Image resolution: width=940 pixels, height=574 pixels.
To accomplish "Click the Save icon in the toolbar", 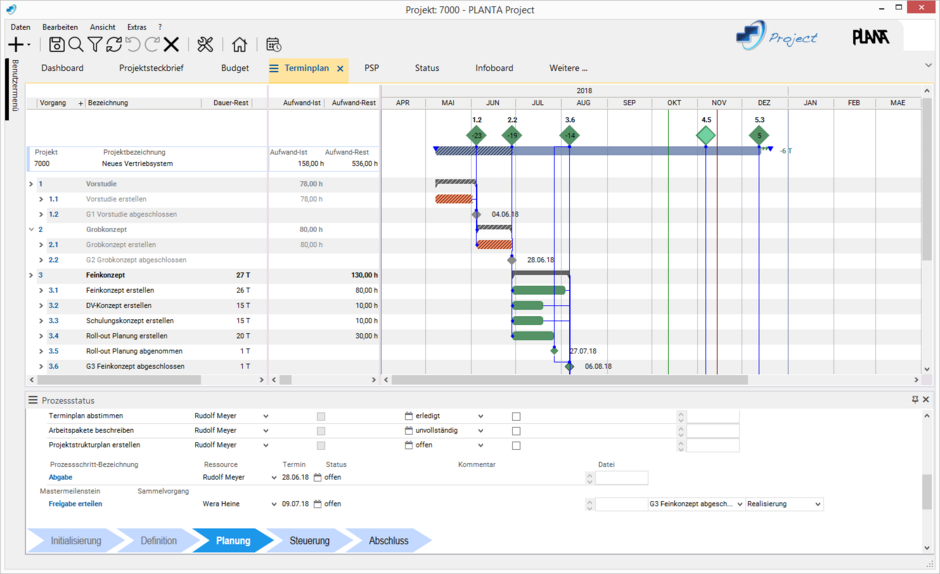I will coord(57,44).
